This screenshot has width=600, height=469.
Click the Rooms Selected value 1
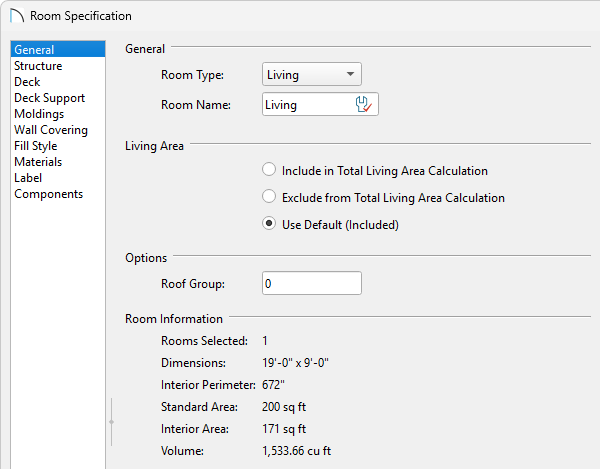click(x=265, y=340)
